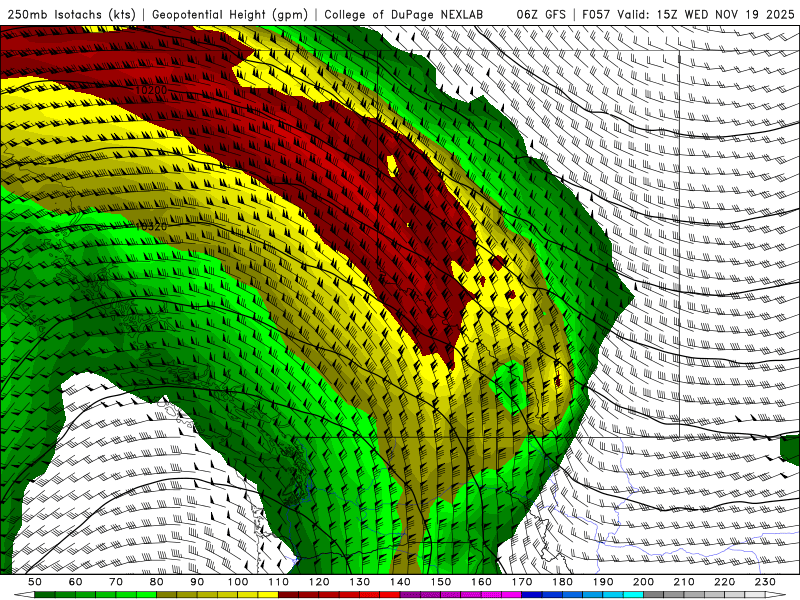
Task: Click the '250mb Isotachs (kts)' title text
Action: coord(71,14)
